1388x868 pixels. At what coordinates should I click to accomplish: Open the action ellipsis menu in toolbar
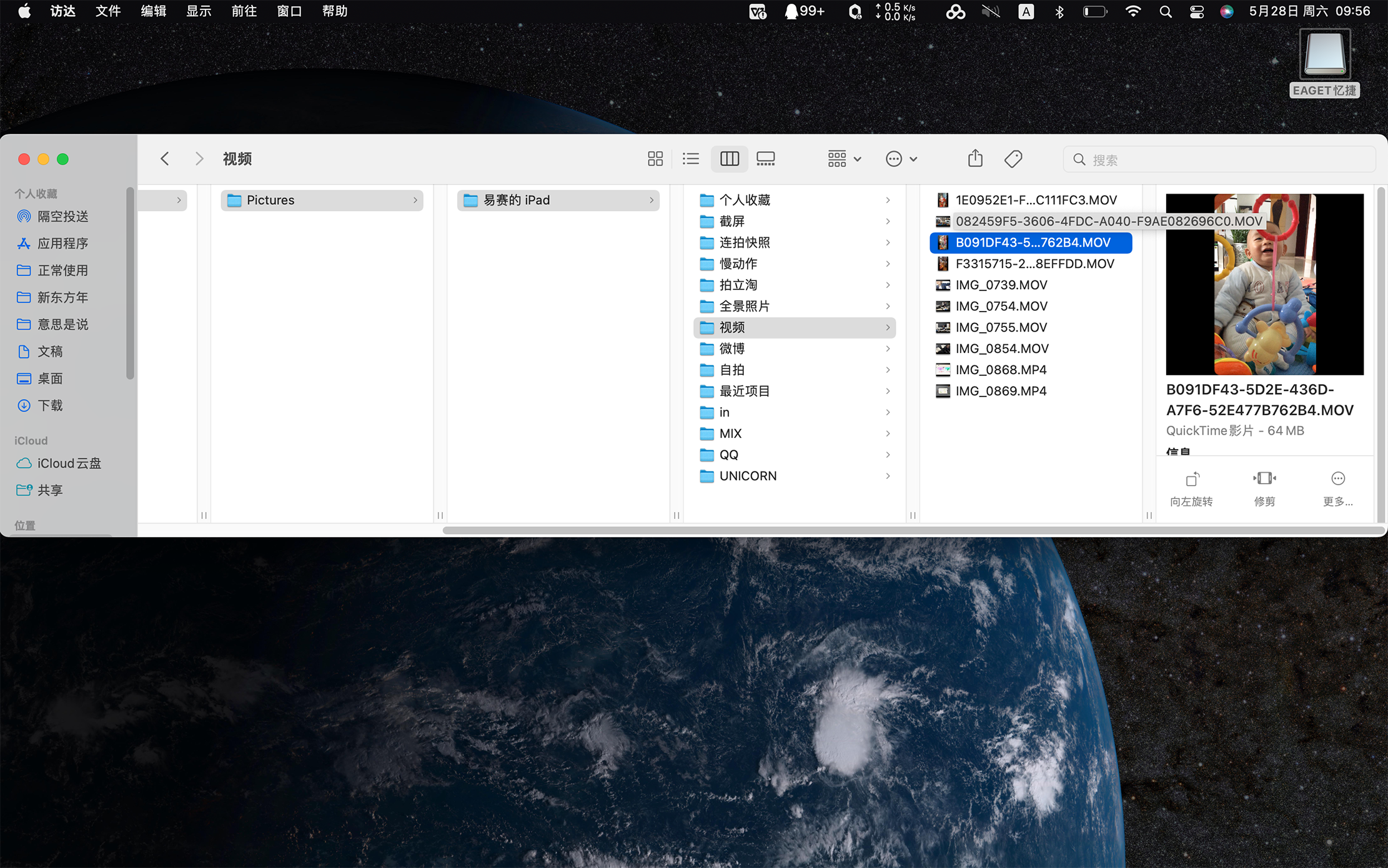901,159
